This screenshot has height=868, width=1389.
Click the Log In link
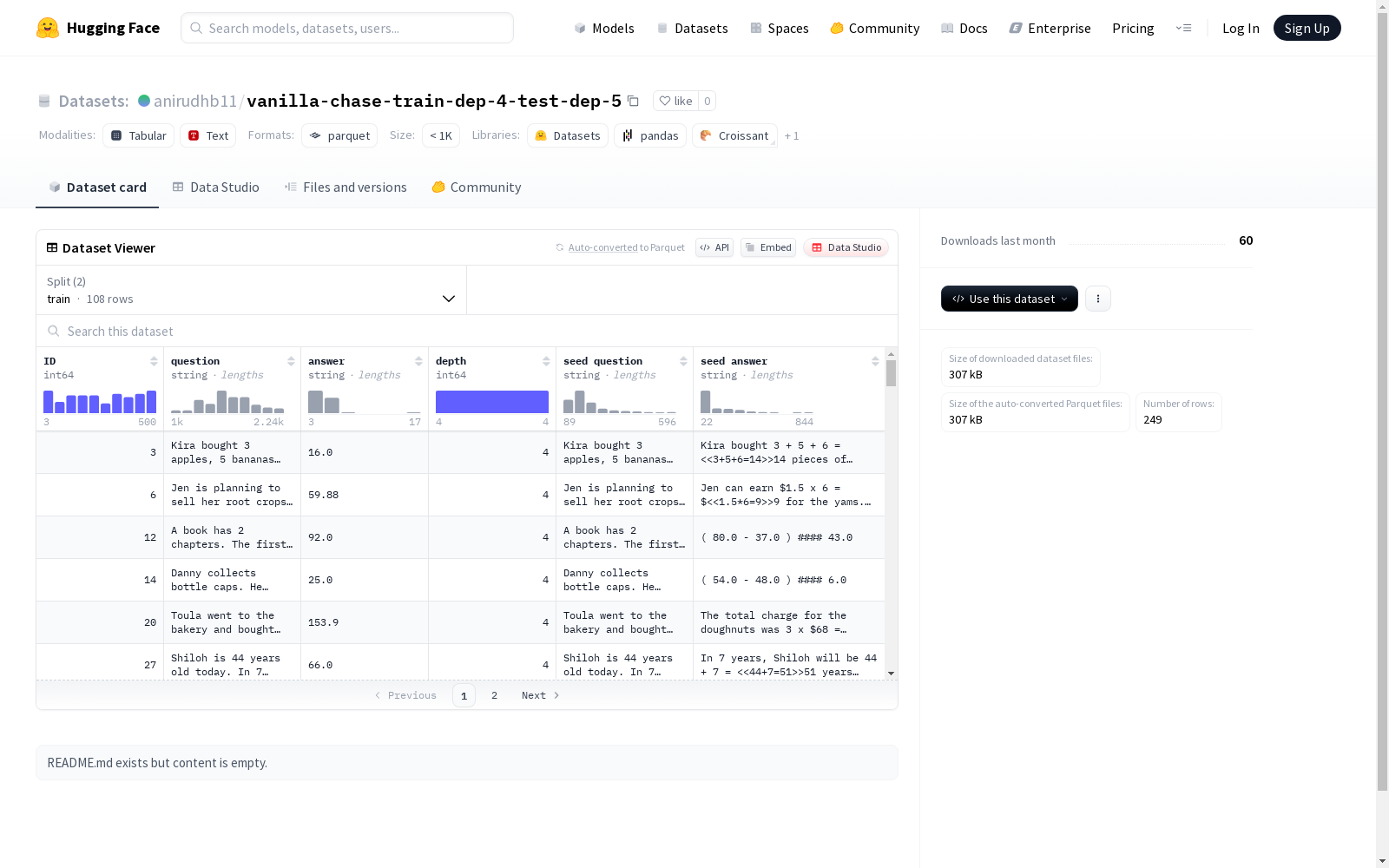(x=1241, y=28)
